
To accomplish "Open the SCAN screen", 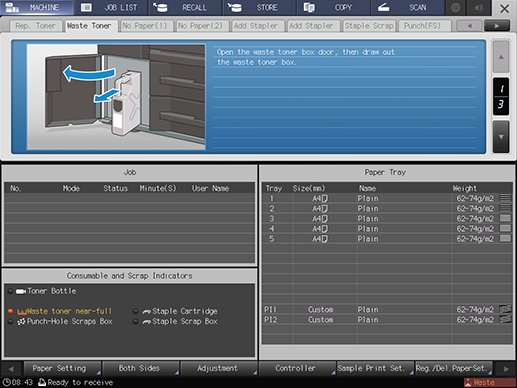I will tap(407, 8).
